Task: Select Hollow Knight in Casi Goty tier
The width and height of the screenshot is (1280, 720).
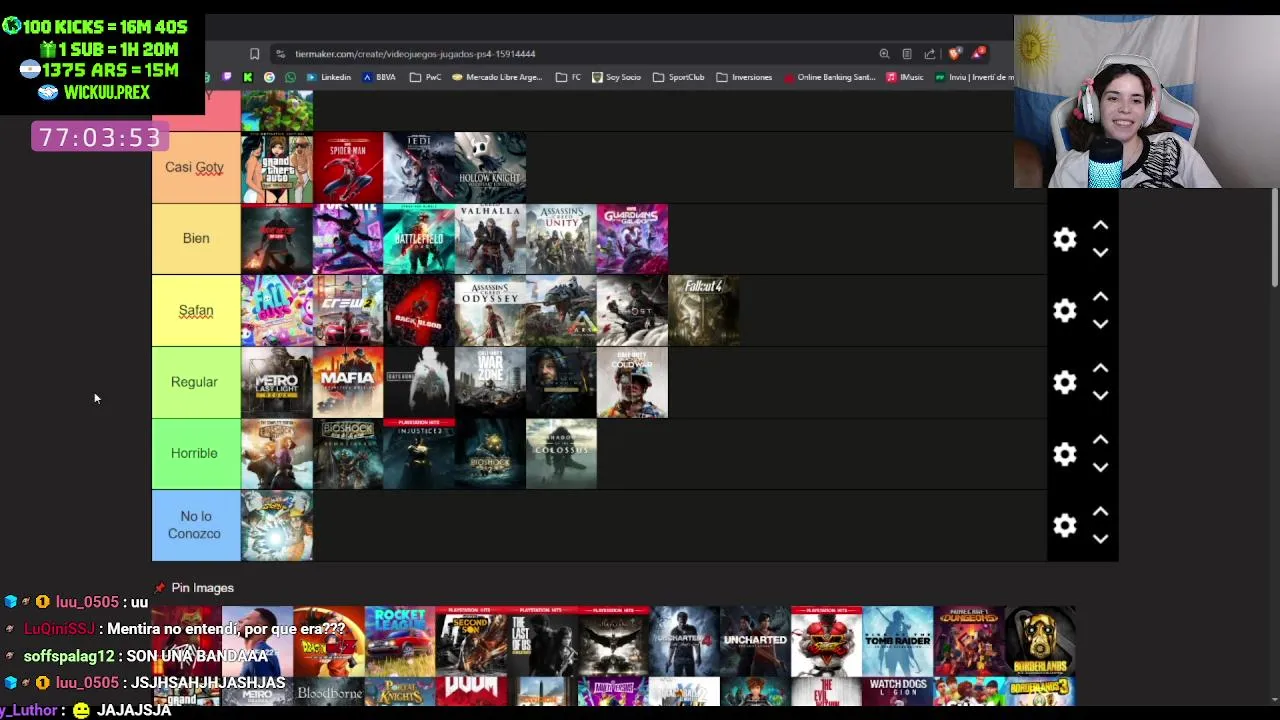Action: 490,167
